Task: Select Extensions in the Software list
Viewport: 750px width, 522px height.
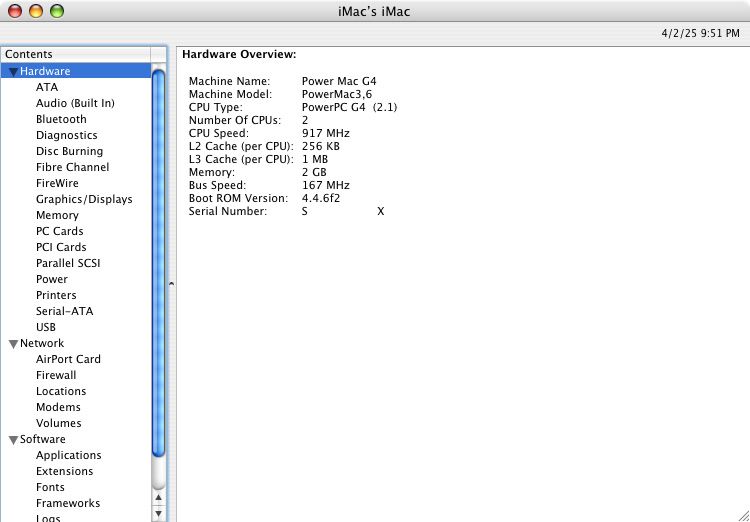Action: coord(65,471)
